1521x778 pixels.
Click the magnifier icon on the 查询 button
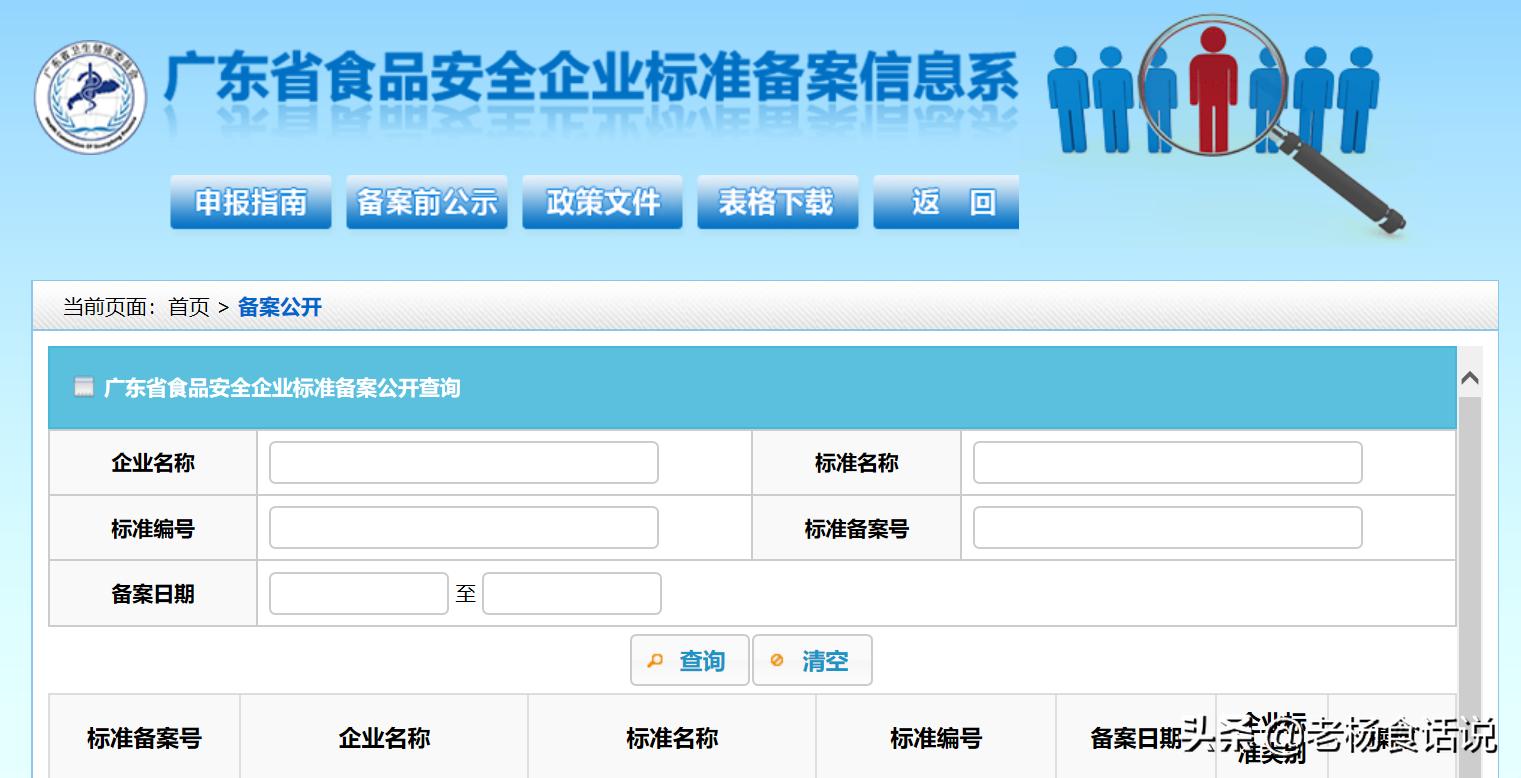coord(657,660)
